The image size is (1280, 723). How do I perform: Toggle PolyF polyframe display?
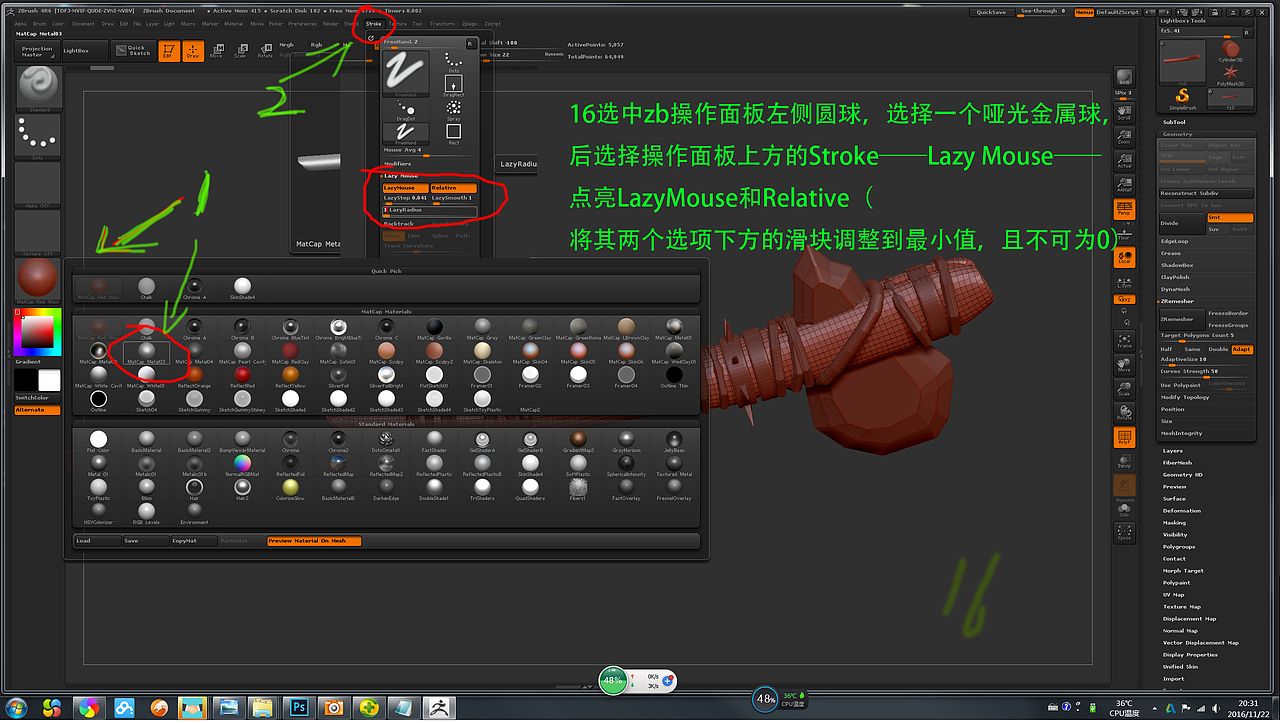click(1124, 438)
